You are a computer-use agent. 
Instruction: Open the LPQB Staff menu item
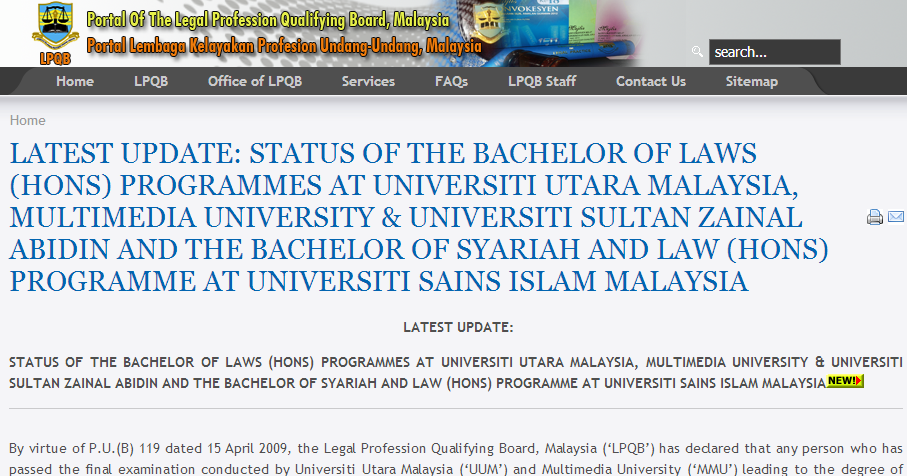tap(542, 82)
